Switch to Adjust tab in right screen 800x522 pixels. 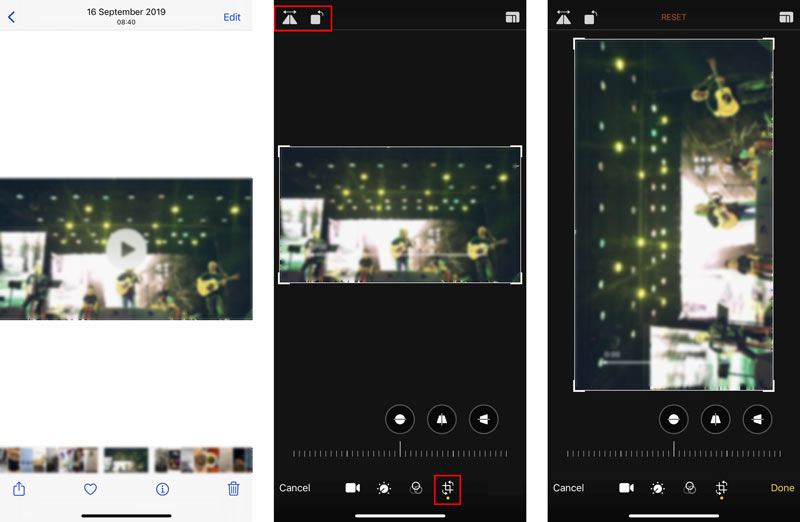coord(658,488)
